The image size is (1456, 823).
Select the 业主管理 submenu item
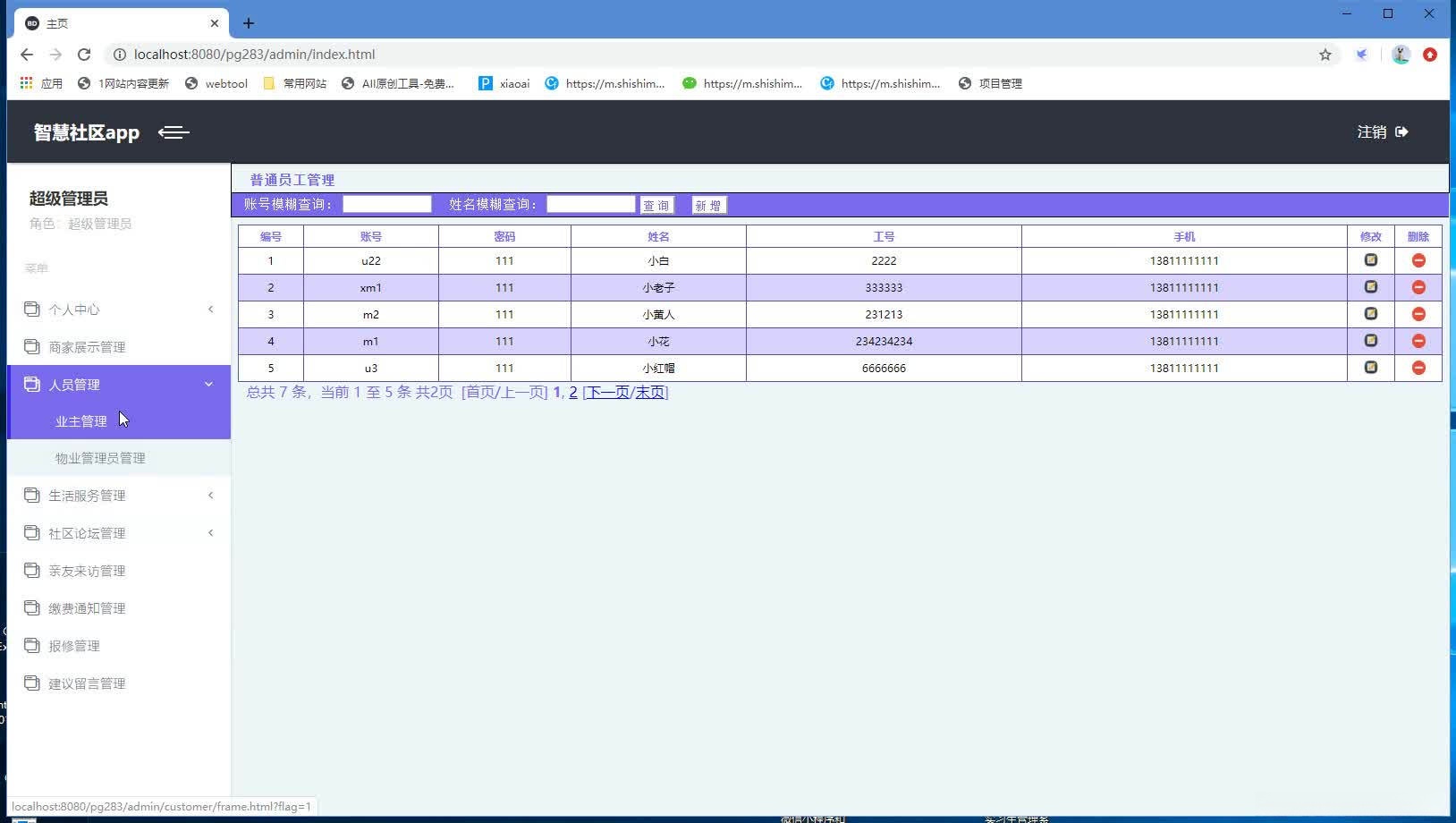click(x=119, y=421)
